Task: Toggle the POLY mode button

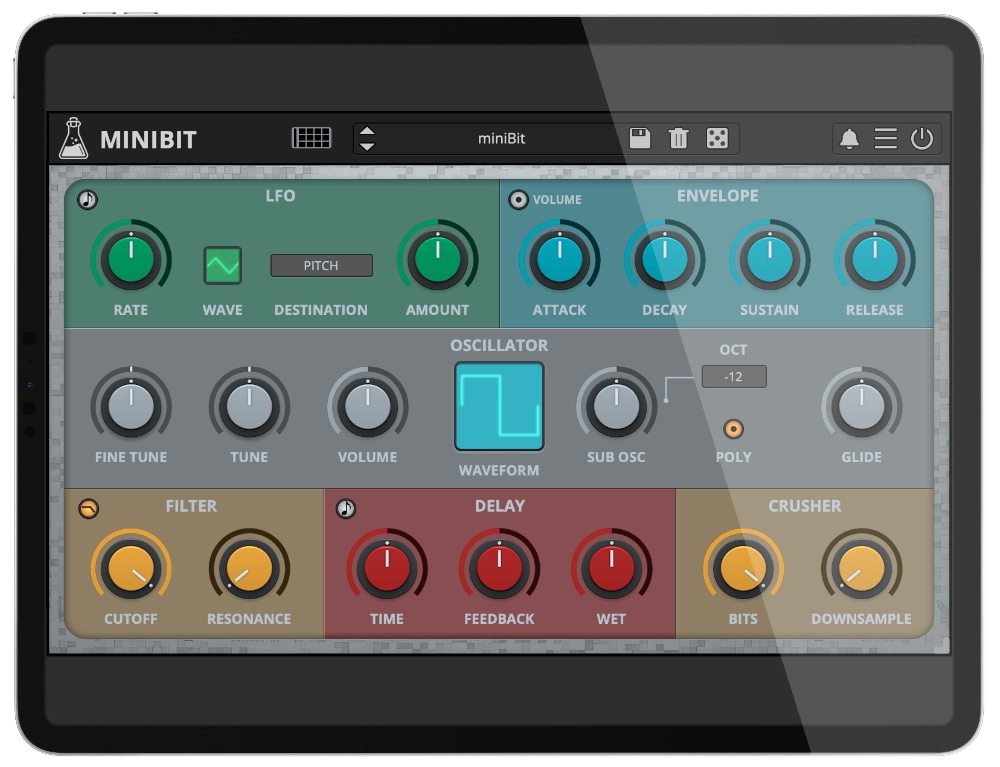Action: [x=733, y=429]
